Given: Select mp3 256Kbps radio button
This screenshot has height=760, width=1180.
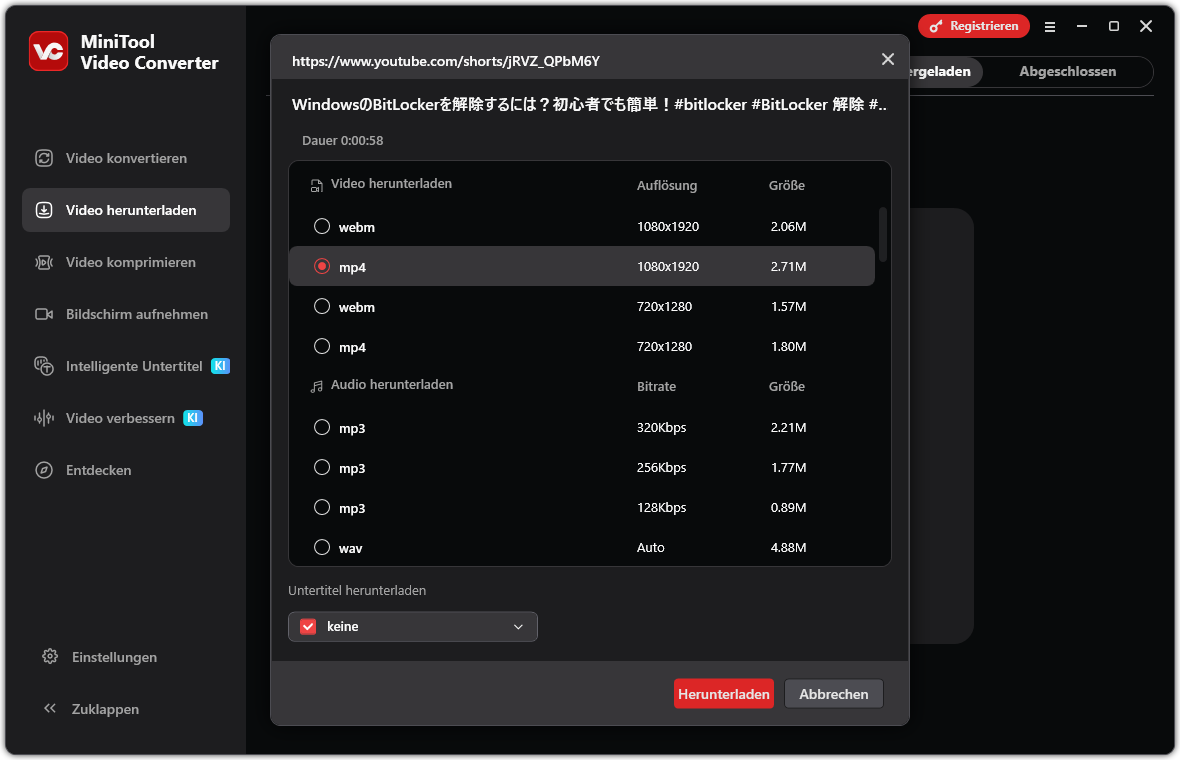Looking at the screenshot, I should pos(321,467).
